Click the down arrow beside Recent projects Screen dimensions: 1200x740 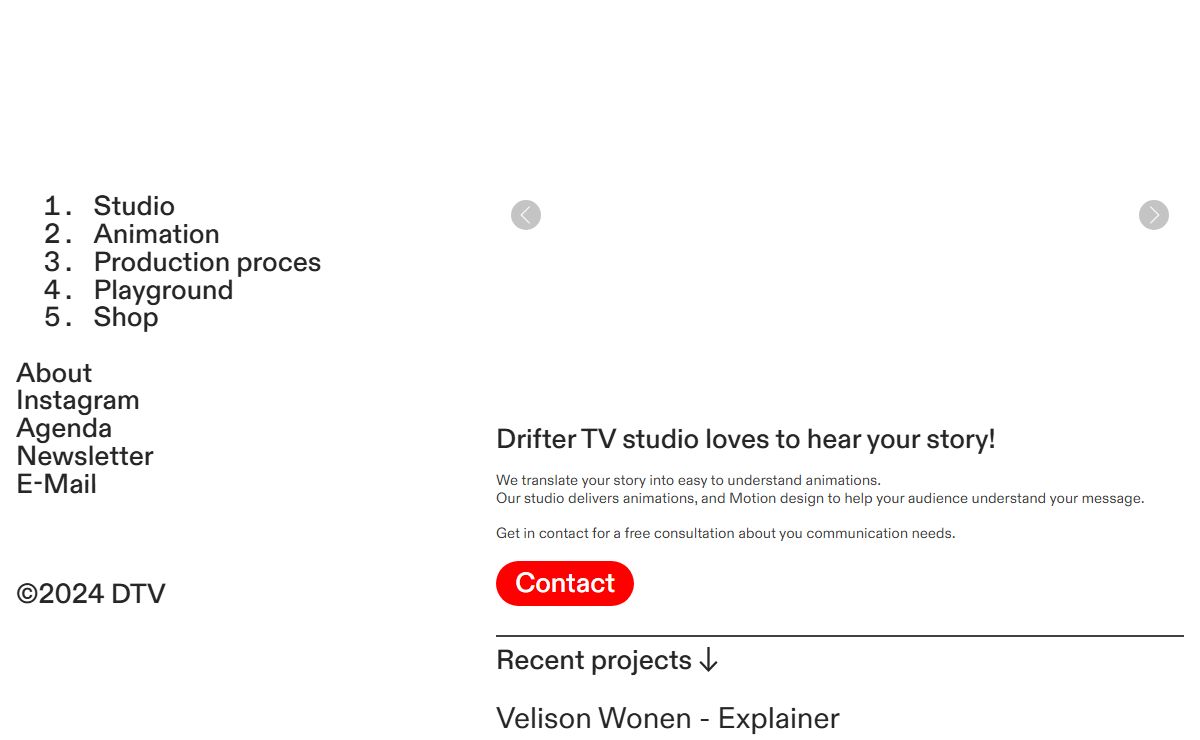[708, 661]
